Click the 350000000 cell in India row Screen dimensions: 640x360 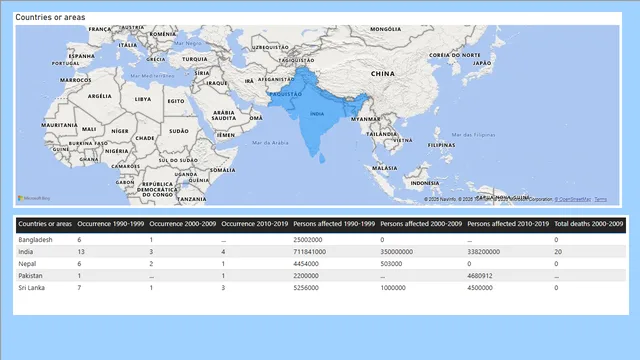397,252
